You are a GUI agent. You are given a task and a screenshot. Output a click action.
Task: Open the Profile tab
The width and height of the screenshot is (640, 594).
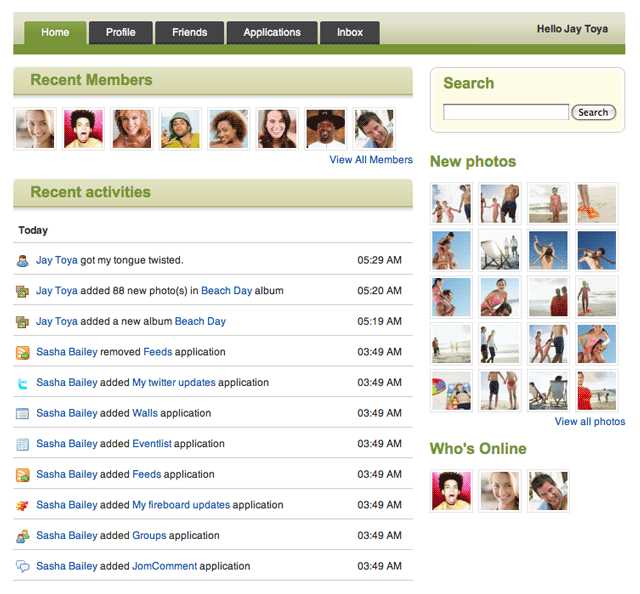120,32
